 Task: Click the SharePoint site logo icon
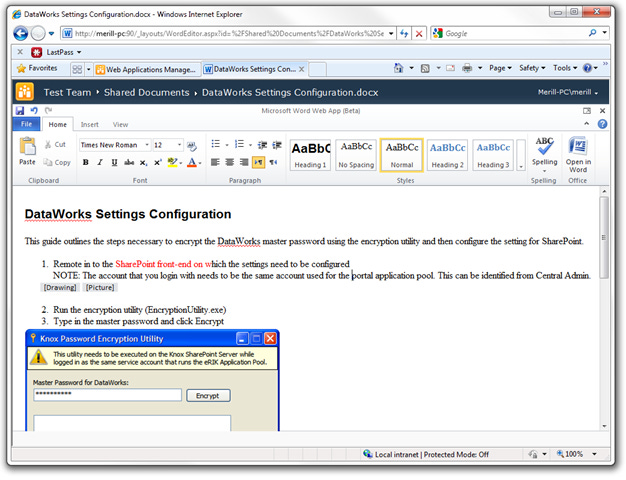tap(25, 92)
